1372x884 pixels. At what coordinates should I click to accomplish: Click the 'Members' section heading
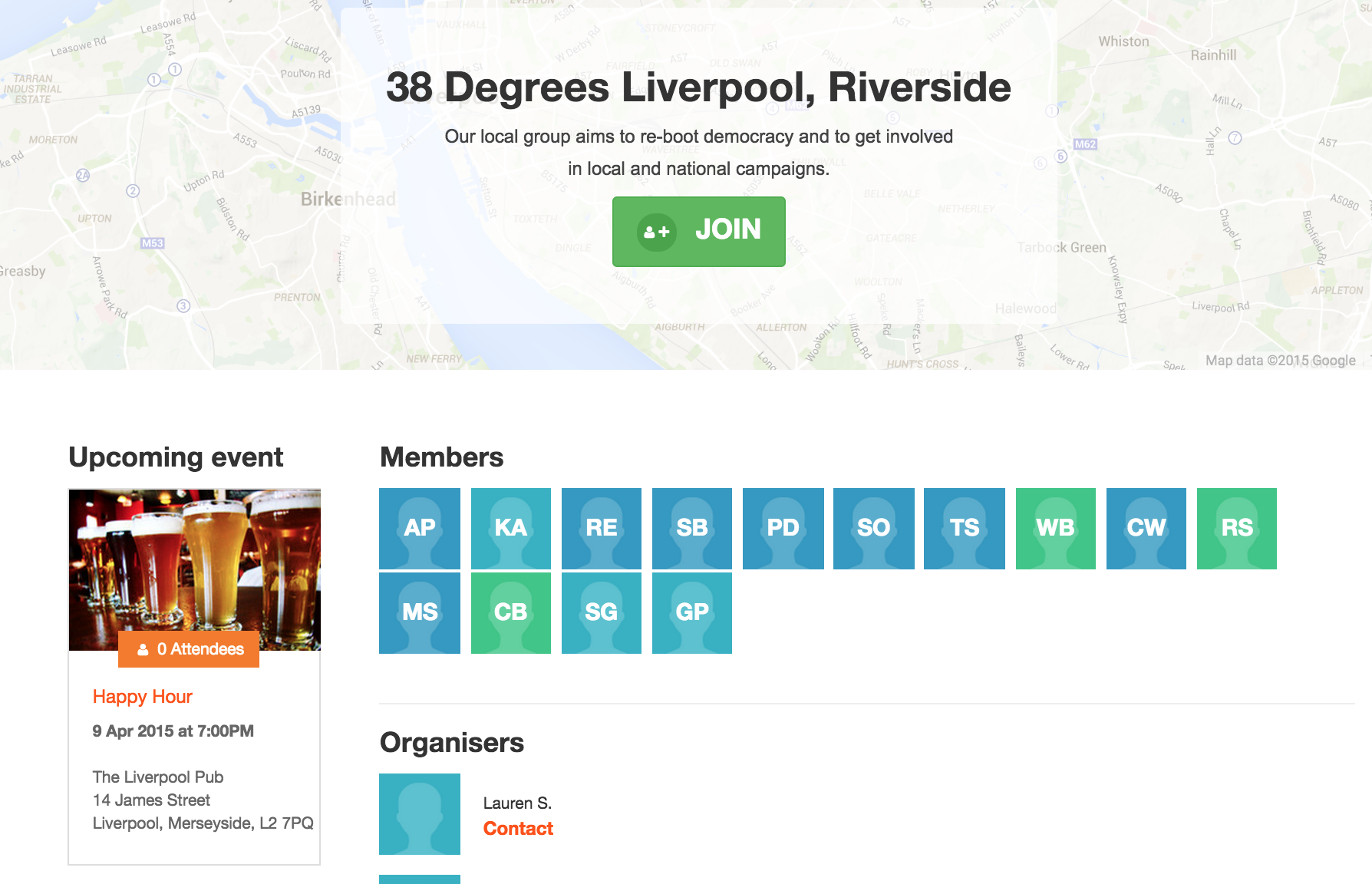442,457
